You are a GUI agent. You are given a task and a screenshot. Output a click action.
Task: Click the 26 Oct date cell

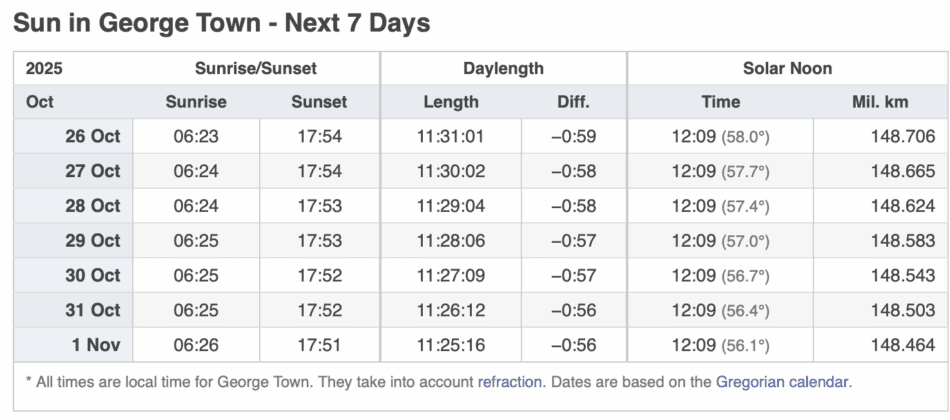(91, 136)
